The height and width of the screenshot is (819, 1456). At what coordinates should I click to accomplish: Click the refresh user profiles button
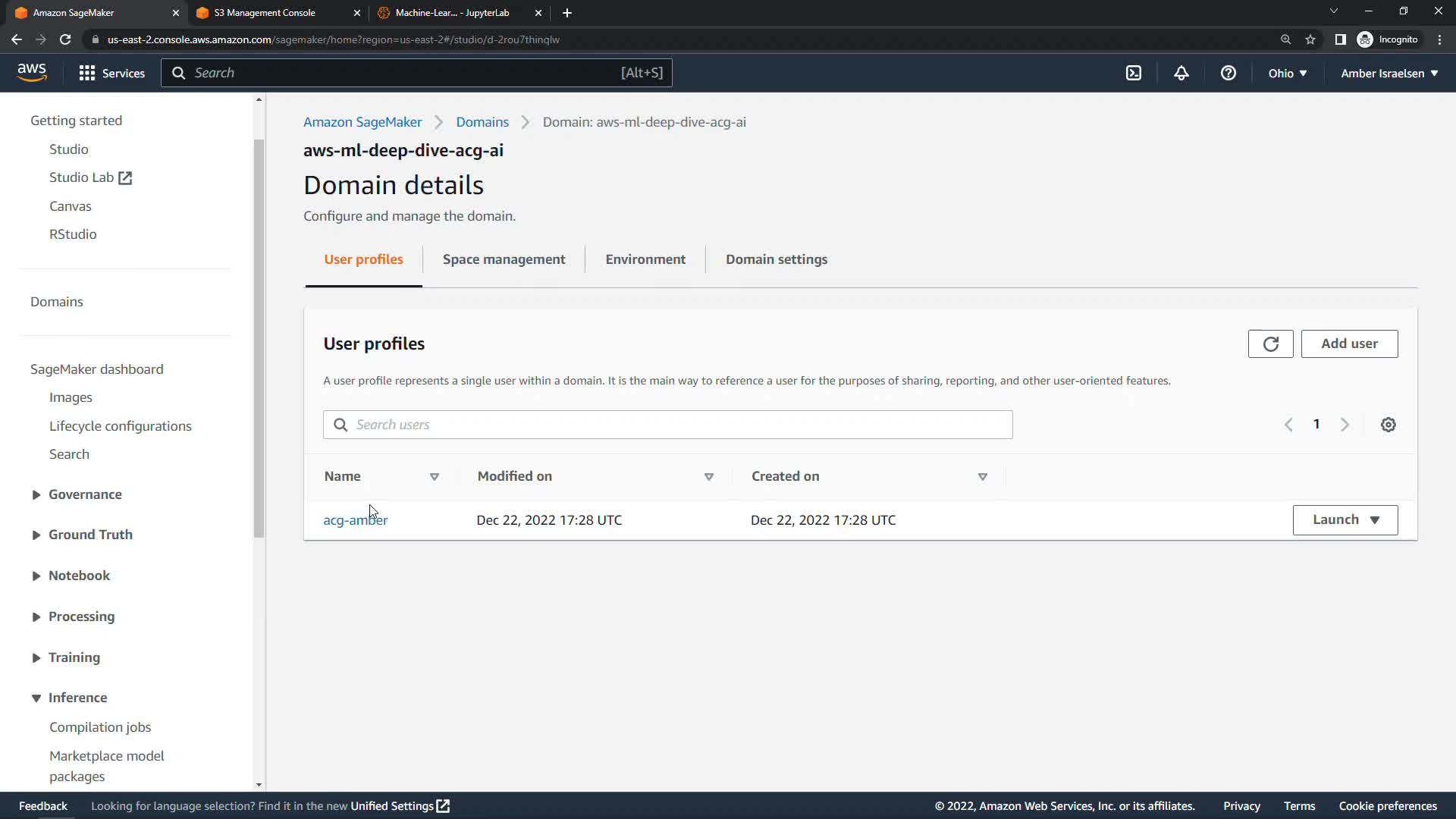tap(1270, 344)
